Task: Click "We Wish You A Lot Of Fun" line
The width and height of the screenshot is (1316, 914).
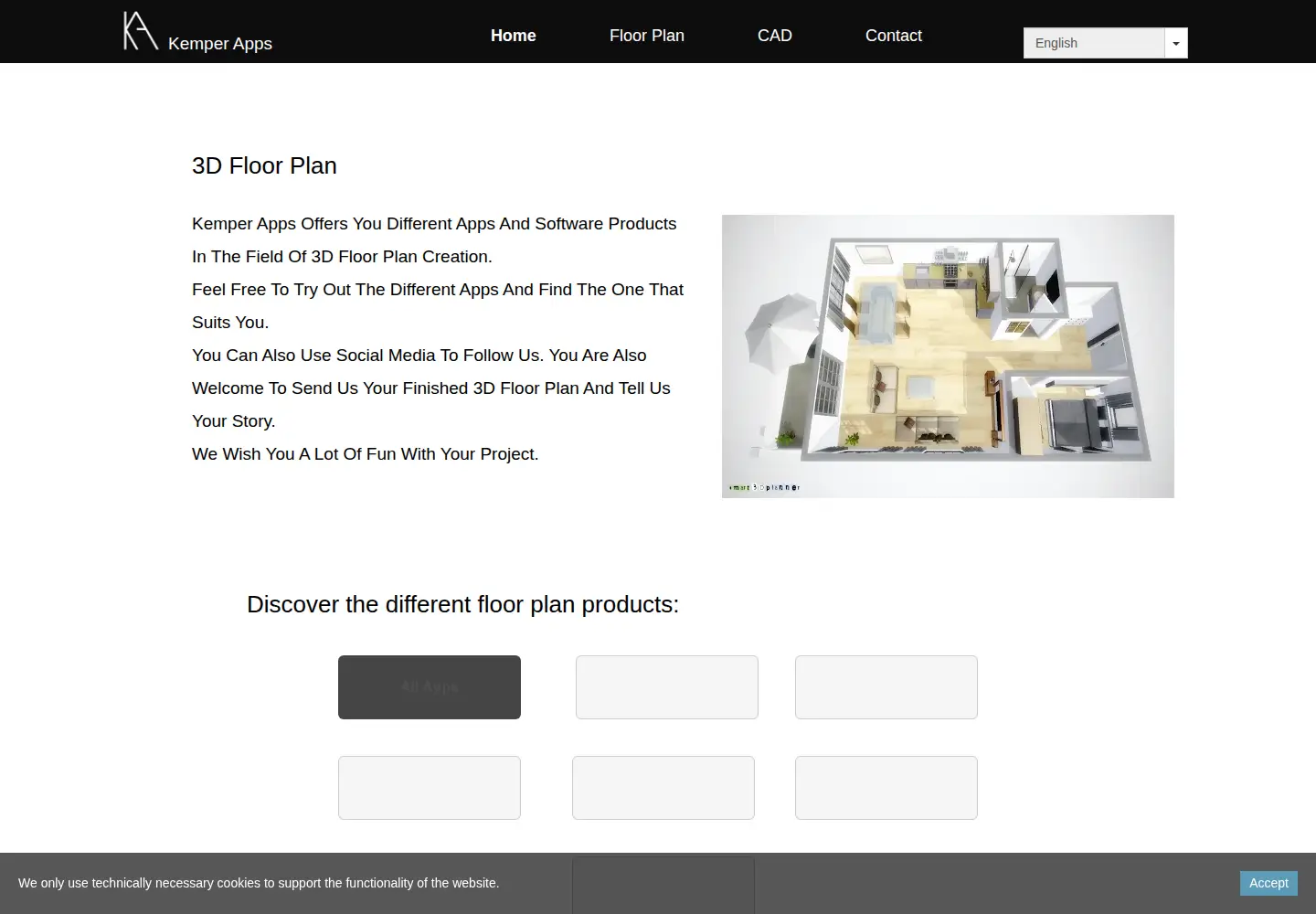Action: [366, 454]
